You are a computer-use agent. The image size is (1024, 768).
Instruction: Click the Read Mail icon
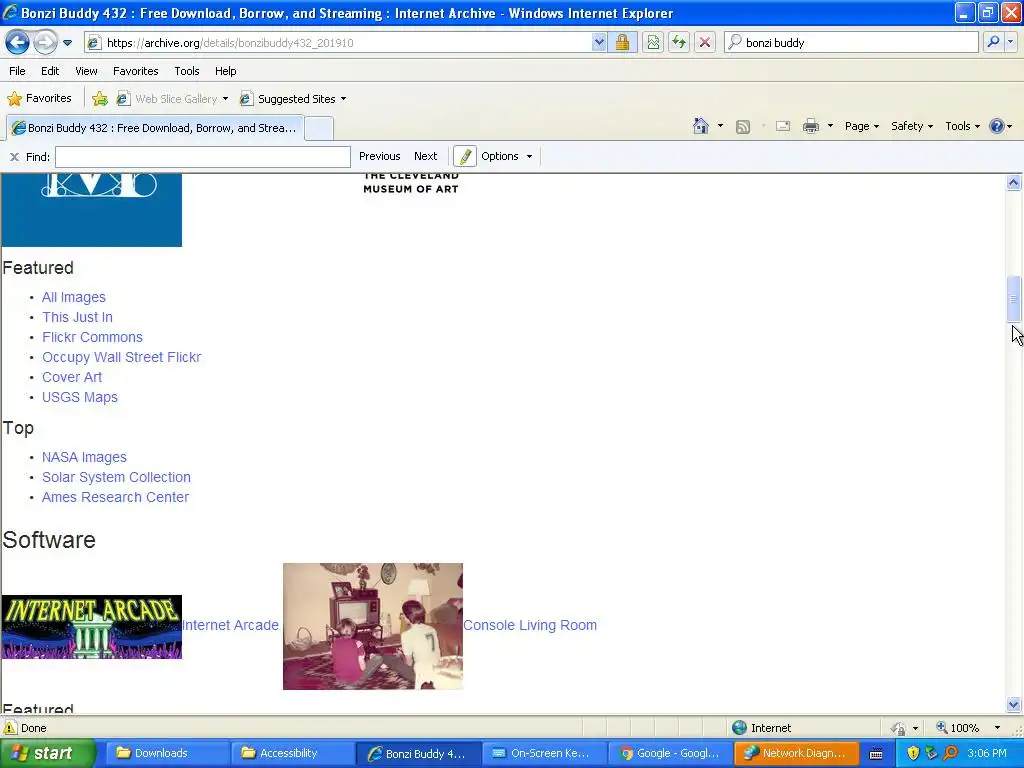point(783,126)
